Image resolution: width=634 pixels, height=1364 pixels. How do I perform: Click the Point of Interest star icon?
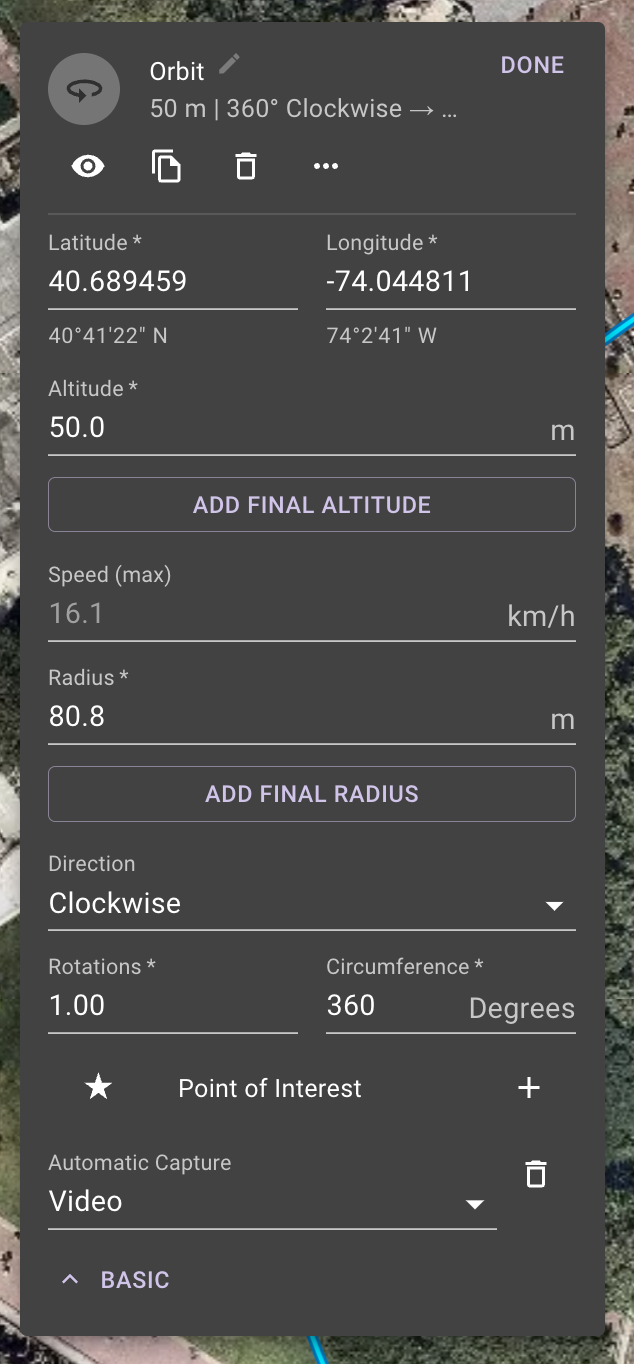pos(98,1087)
